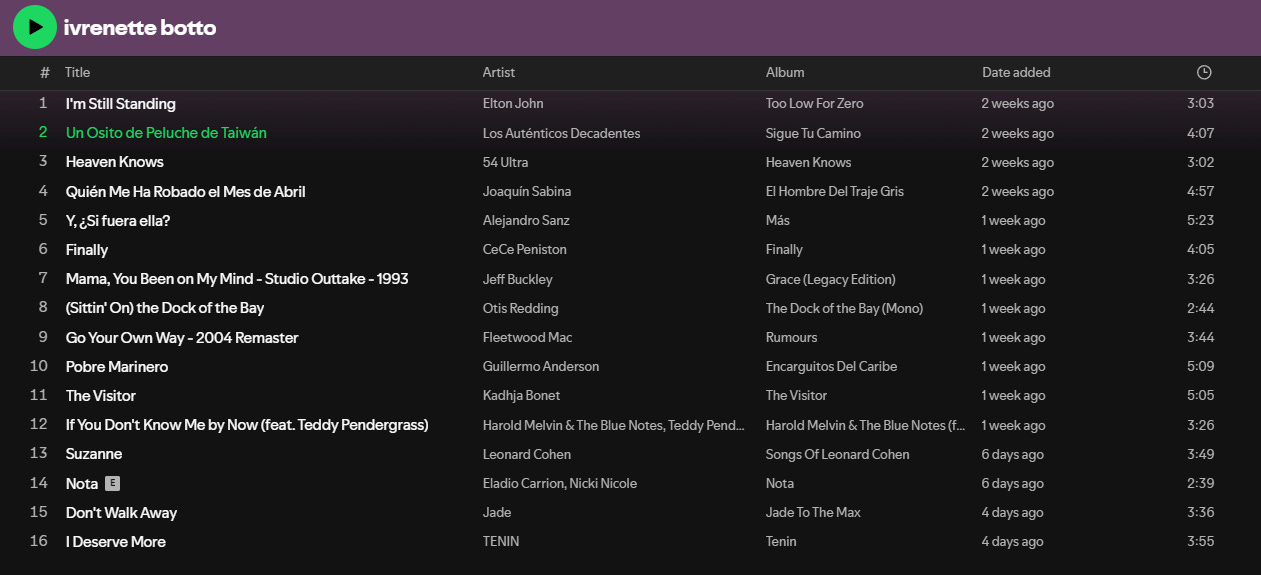Screen dimensions: 1261x575
Task: Select the track title The Visitor
Action: pos(101,396)
